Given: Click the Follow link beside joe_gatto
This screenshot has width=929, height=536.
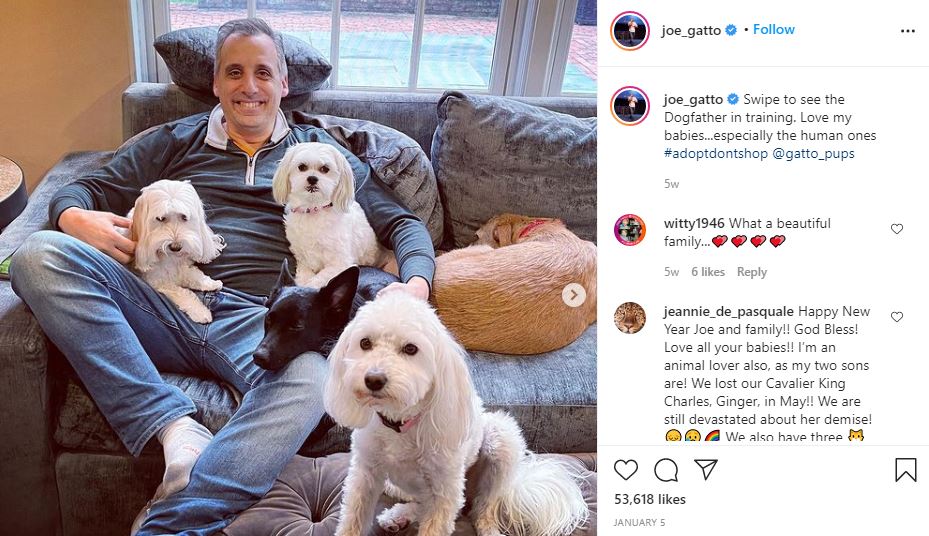Looking at the screenshot, I should (x=774, y=30).
